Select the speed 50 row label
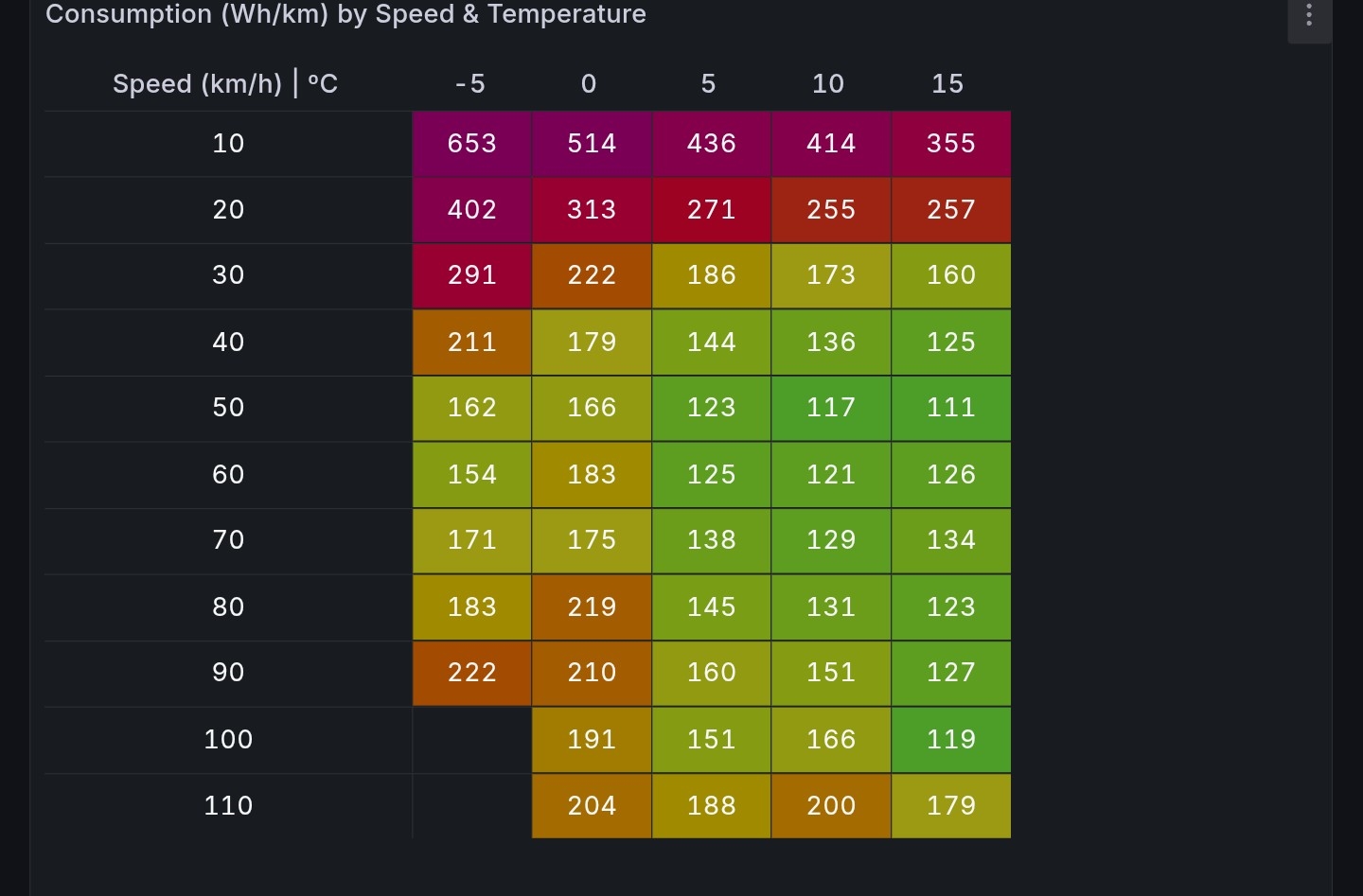 coord(228,408)
